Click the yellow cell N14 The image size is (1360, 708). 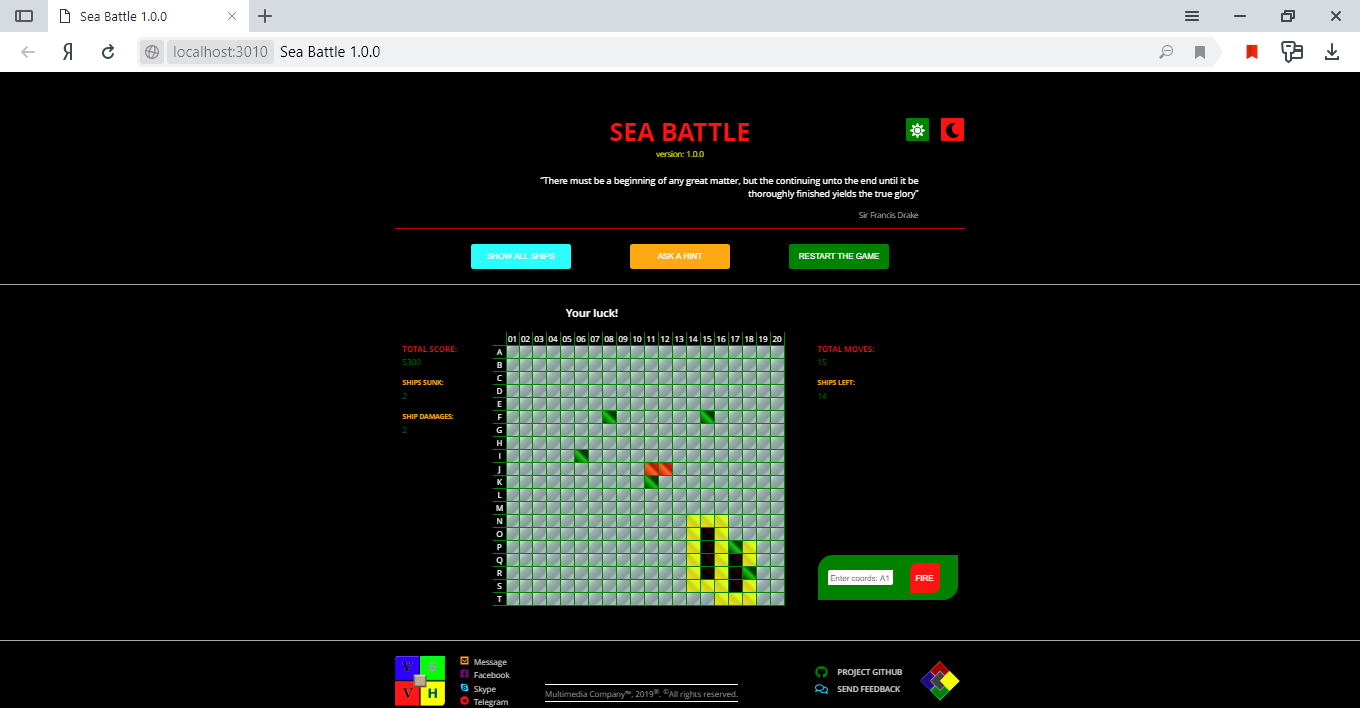coord(693,521)
